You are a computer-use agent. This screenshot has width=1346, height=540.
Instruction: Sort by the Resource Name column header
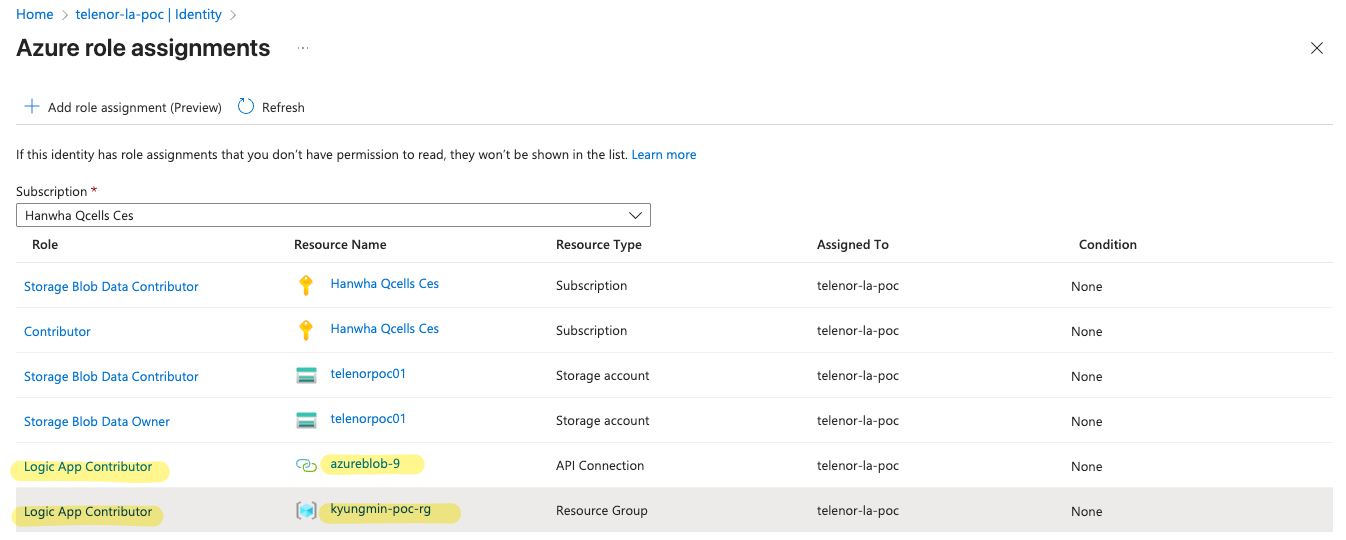pyautogui.click(x=340, y=244)
